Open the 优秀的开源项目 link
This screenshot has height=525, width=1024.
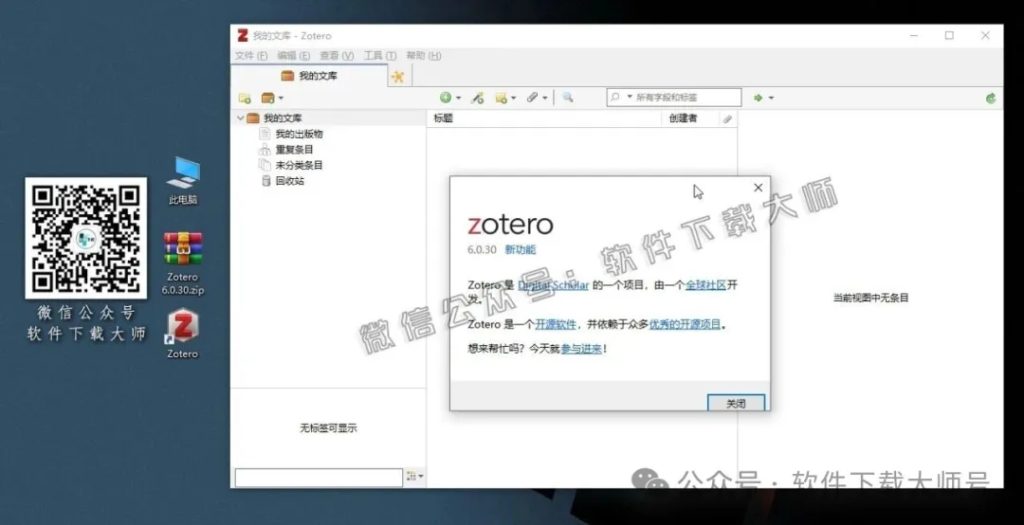[x=685, y=324]
